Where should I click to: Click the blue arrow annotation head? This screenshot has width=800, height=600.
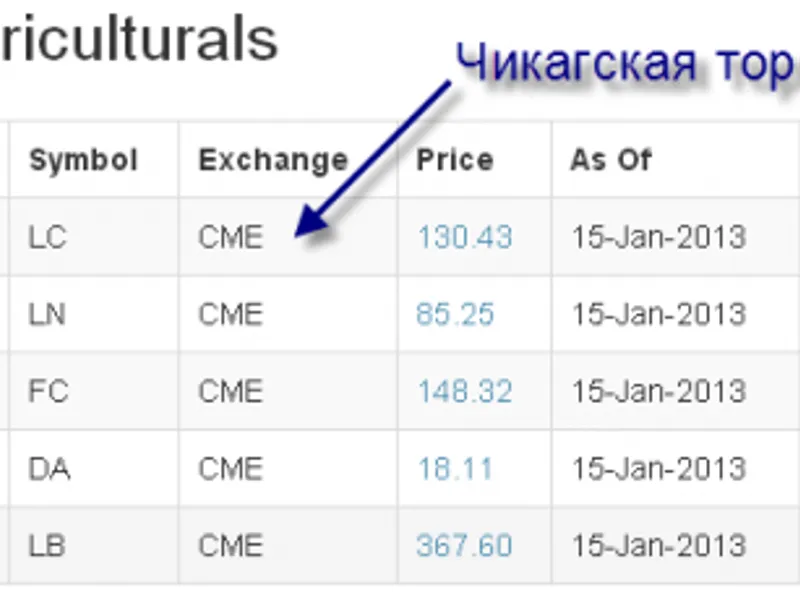[x=311, y=222]
